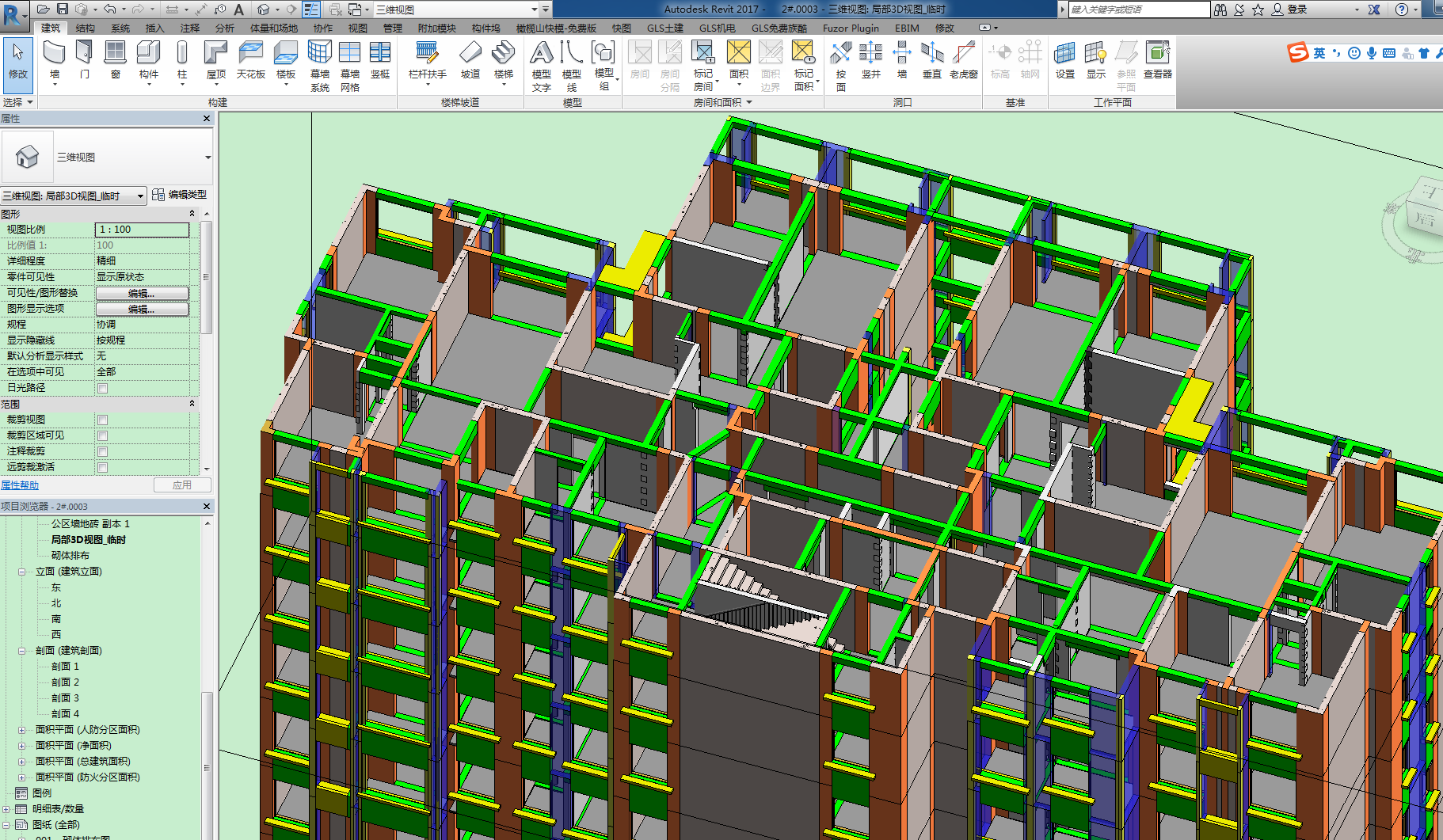The image size is (1443, 840).
Task: Open the 结构 ribbon tab
Action: pos(85,28)
